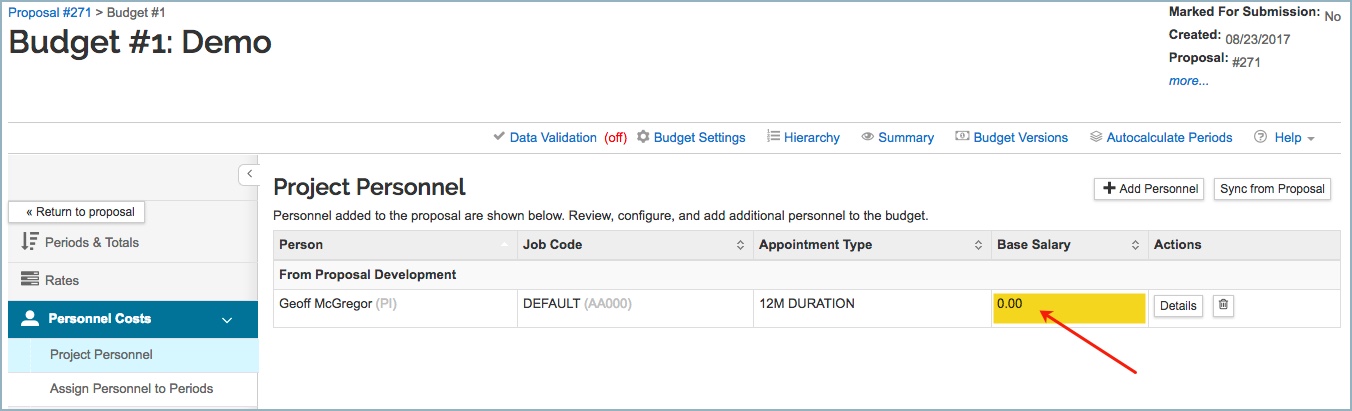Screen dimensions: 1352x411
Task: Open Budget Versions
Action: point(1011,138)
